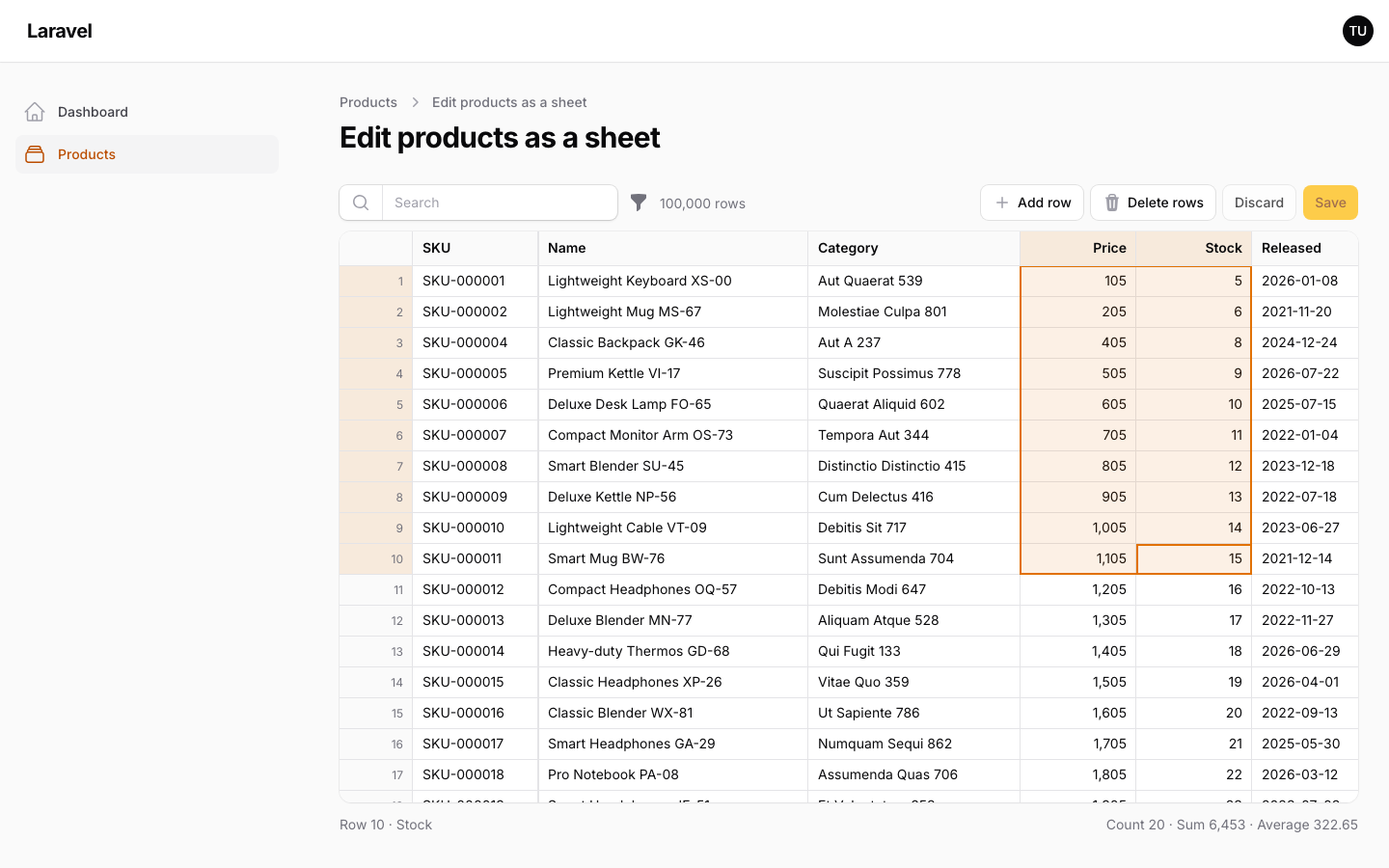Click the price cell 1,305

coord(1078,621)
